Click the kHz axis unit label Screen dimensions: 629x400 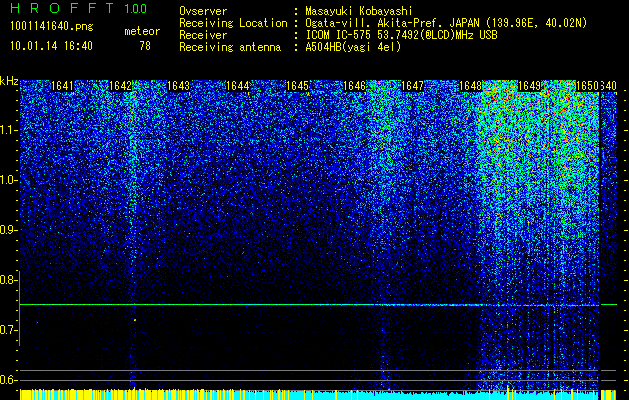[x=9, y=81]
